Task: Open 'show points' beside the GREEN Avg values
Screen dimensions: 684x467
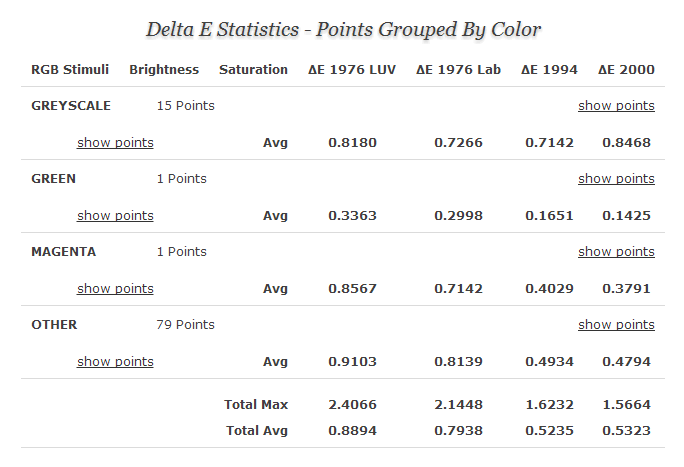Action: click(x=115, y=215)
